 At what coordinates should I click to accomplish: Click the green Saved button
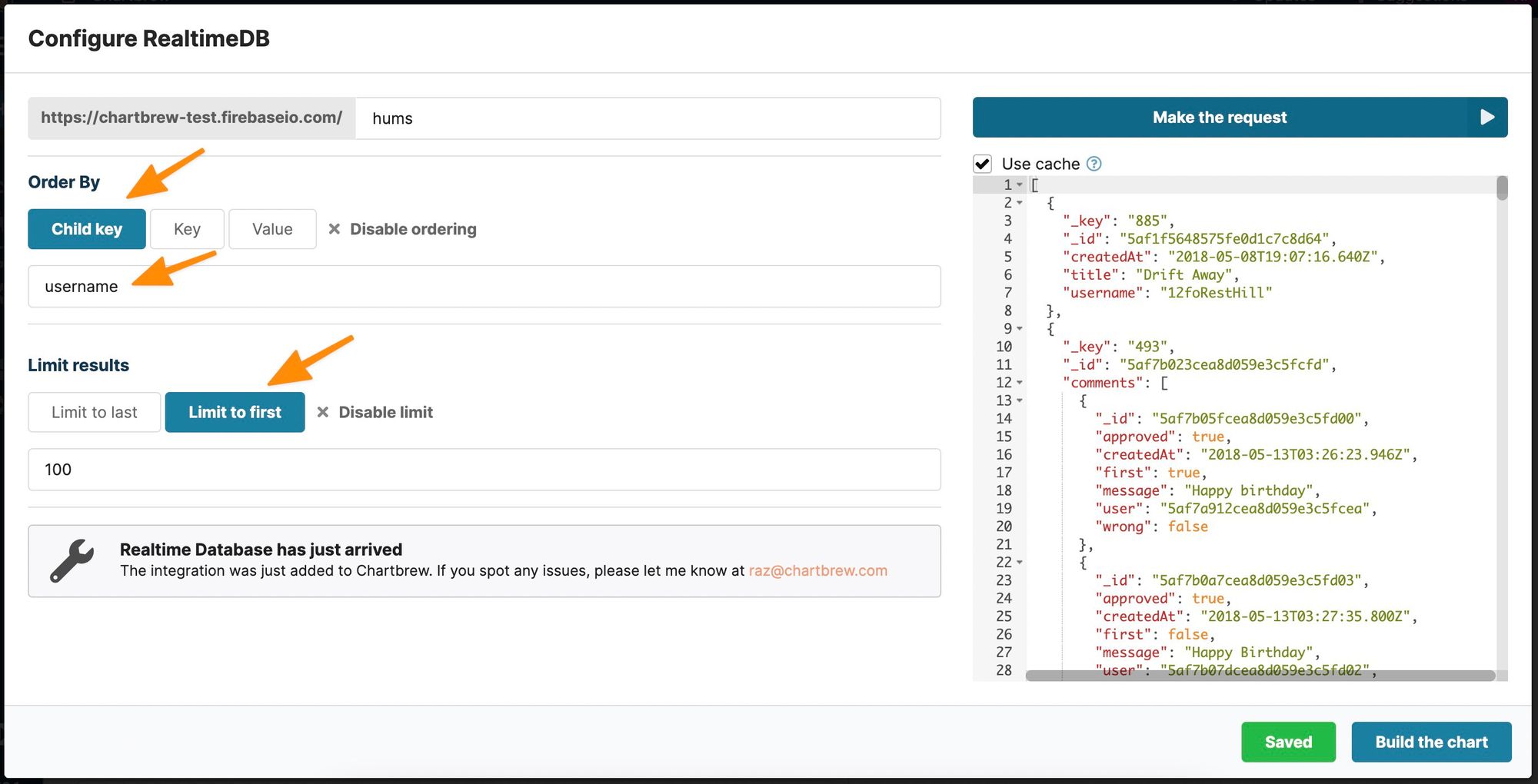[1288, 742]
